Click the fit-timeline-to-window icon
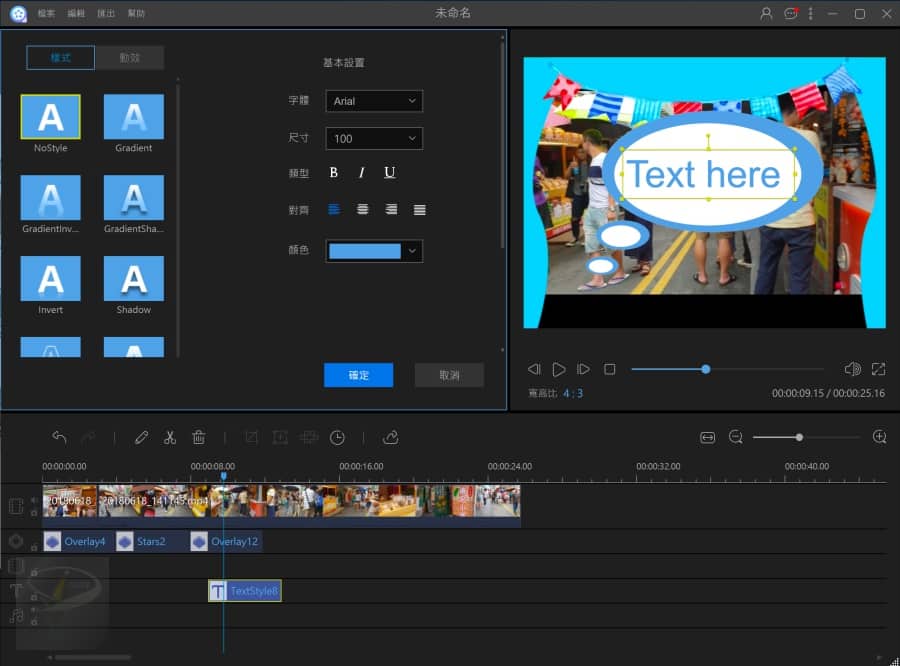The height and width of the screenshot is (666, 900). (x=708, y=437)
